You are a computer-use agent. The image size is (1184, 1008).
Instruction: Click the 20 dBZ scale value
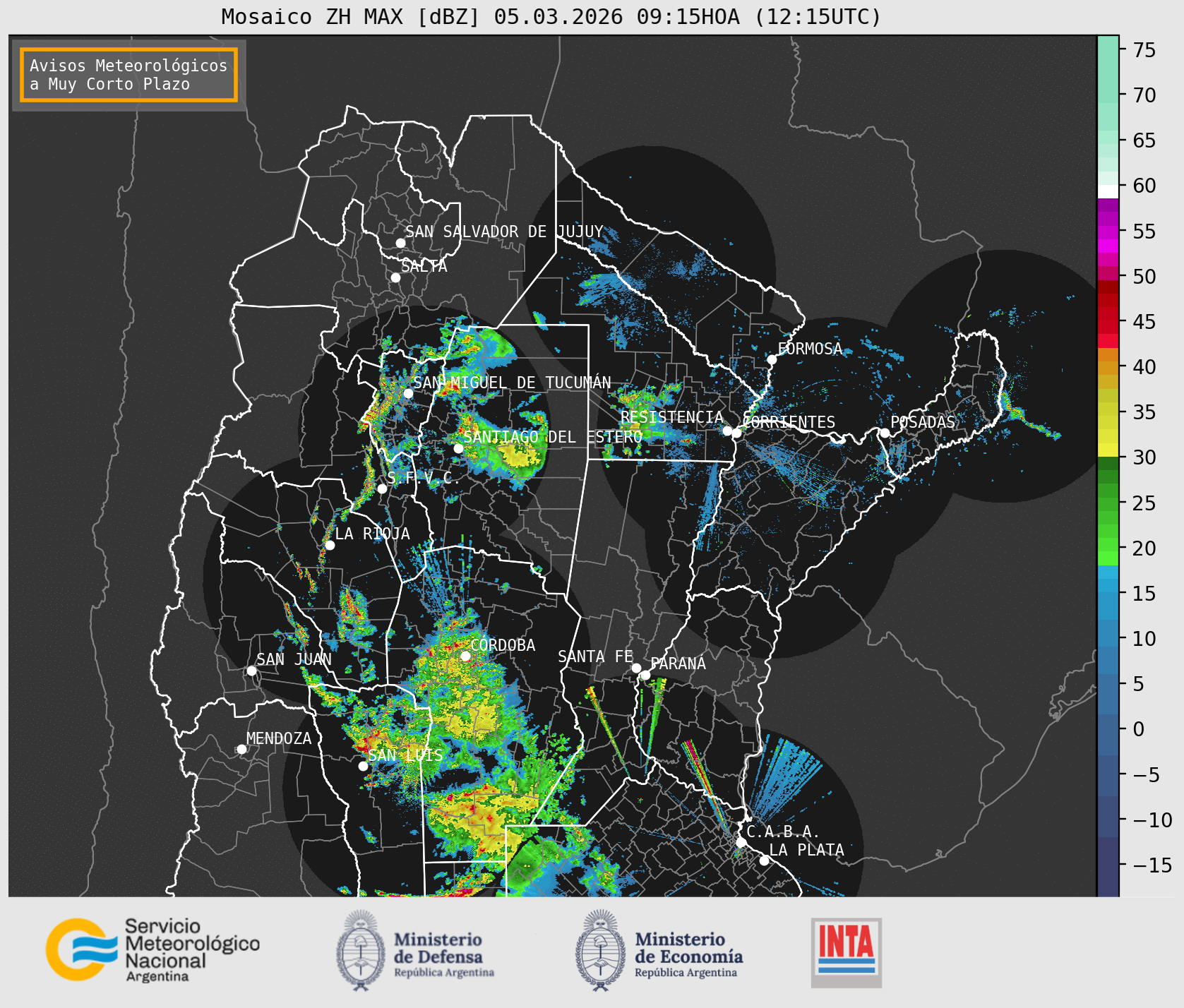click(1144, 548)
